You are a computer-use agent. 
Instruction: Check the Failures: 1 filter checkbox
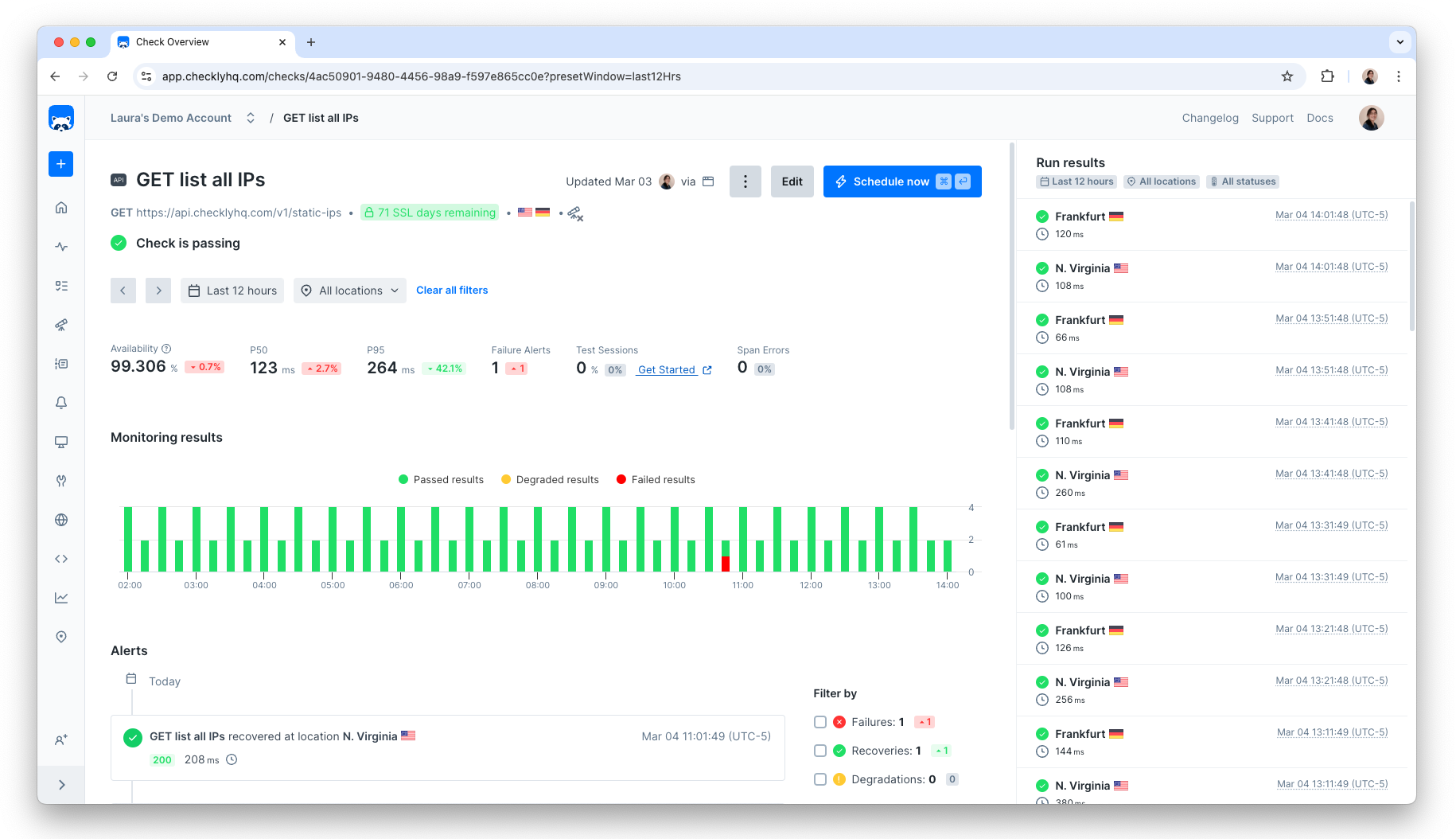(820, 721)
